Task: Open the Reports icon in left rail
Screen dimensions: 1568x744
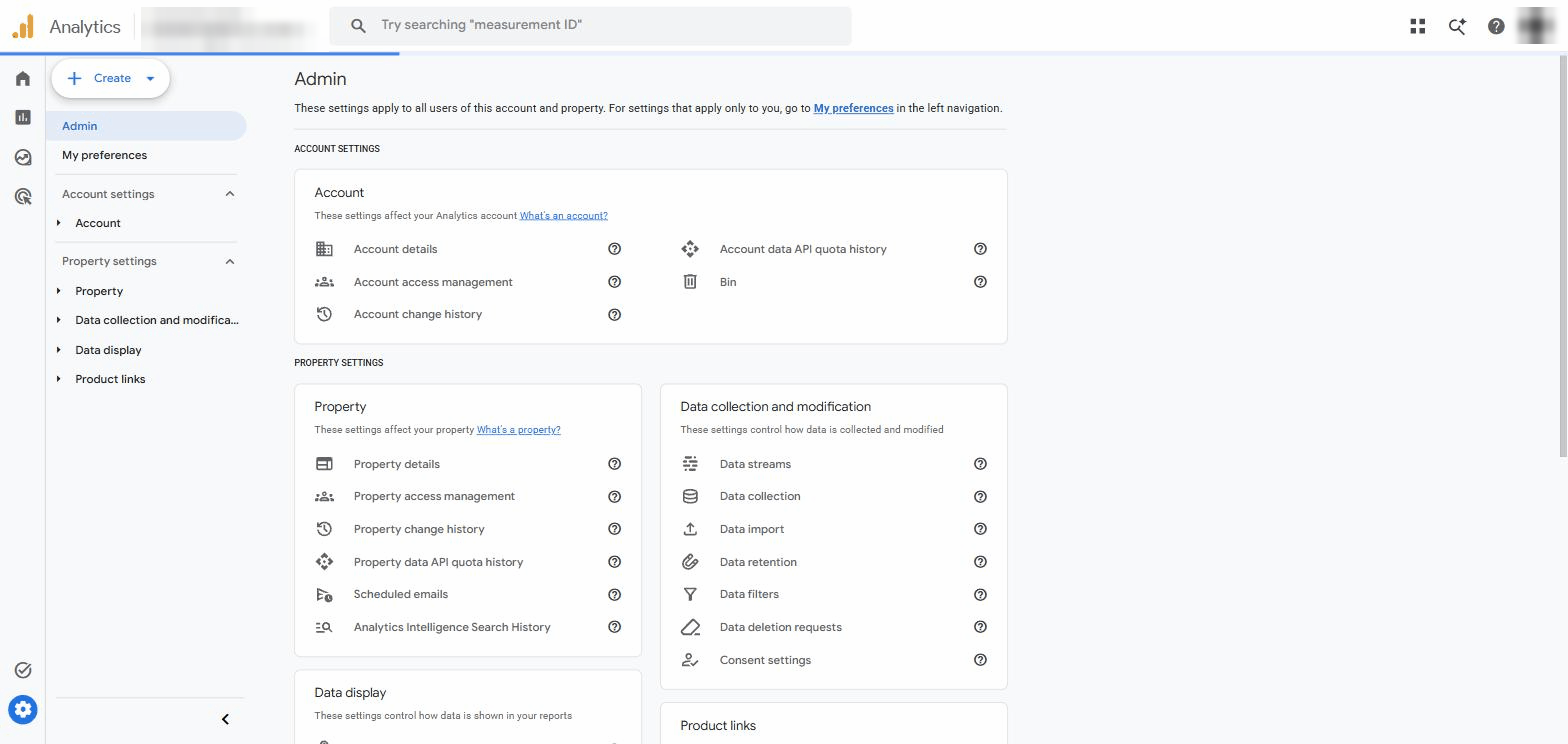Action: [23, 118]
